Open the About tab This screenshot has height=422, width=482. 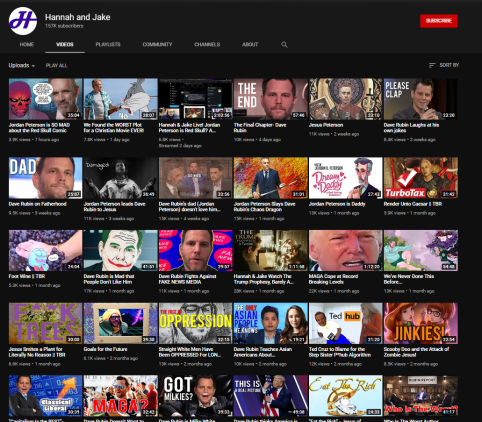coord(250,44)
